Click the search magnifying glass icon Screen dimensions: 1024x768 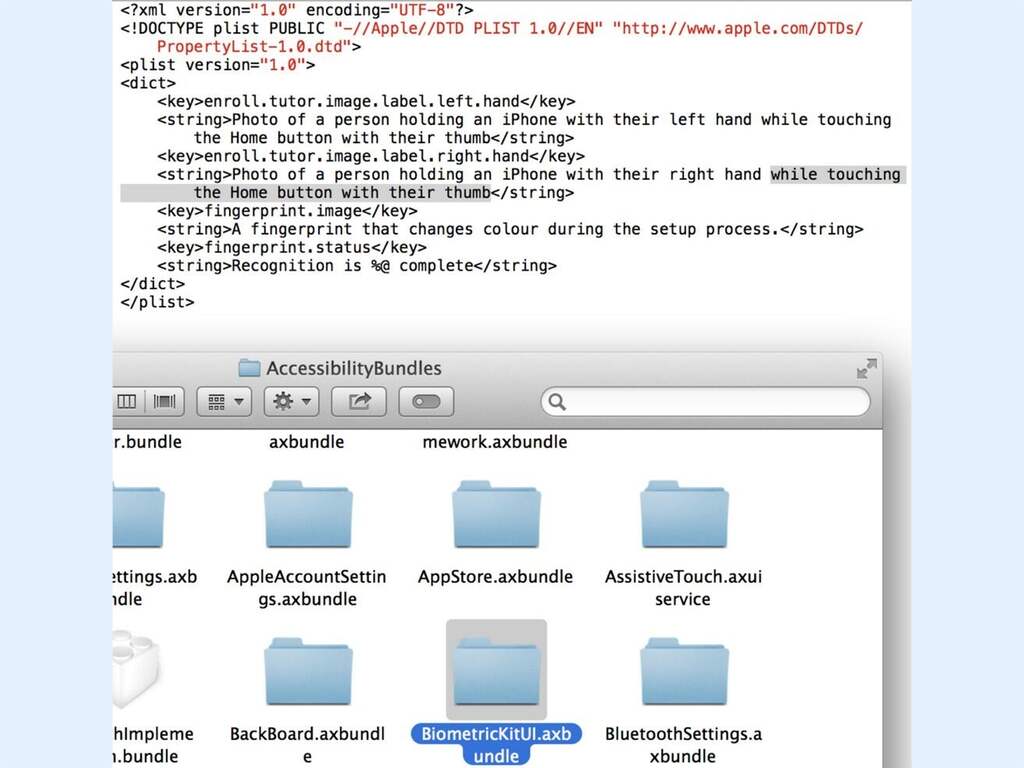click(557, 401)
